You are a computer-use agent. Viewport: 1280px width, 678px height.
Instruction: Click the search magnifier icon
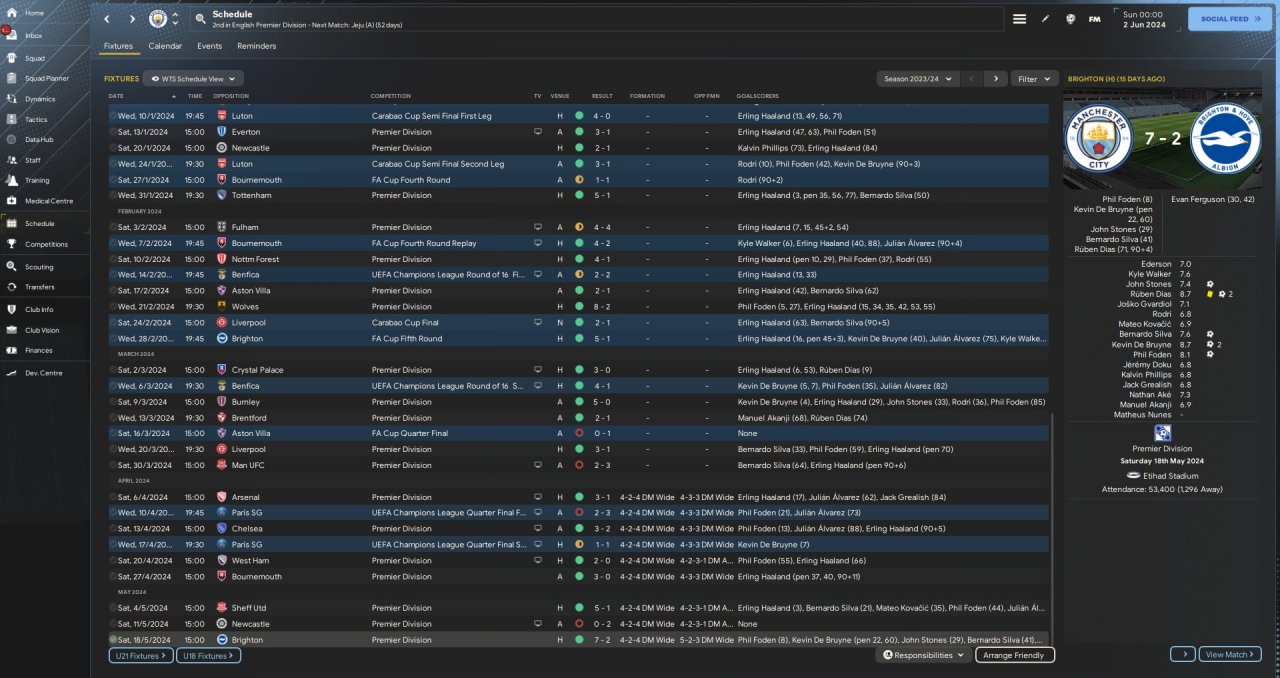pos(200,19)
